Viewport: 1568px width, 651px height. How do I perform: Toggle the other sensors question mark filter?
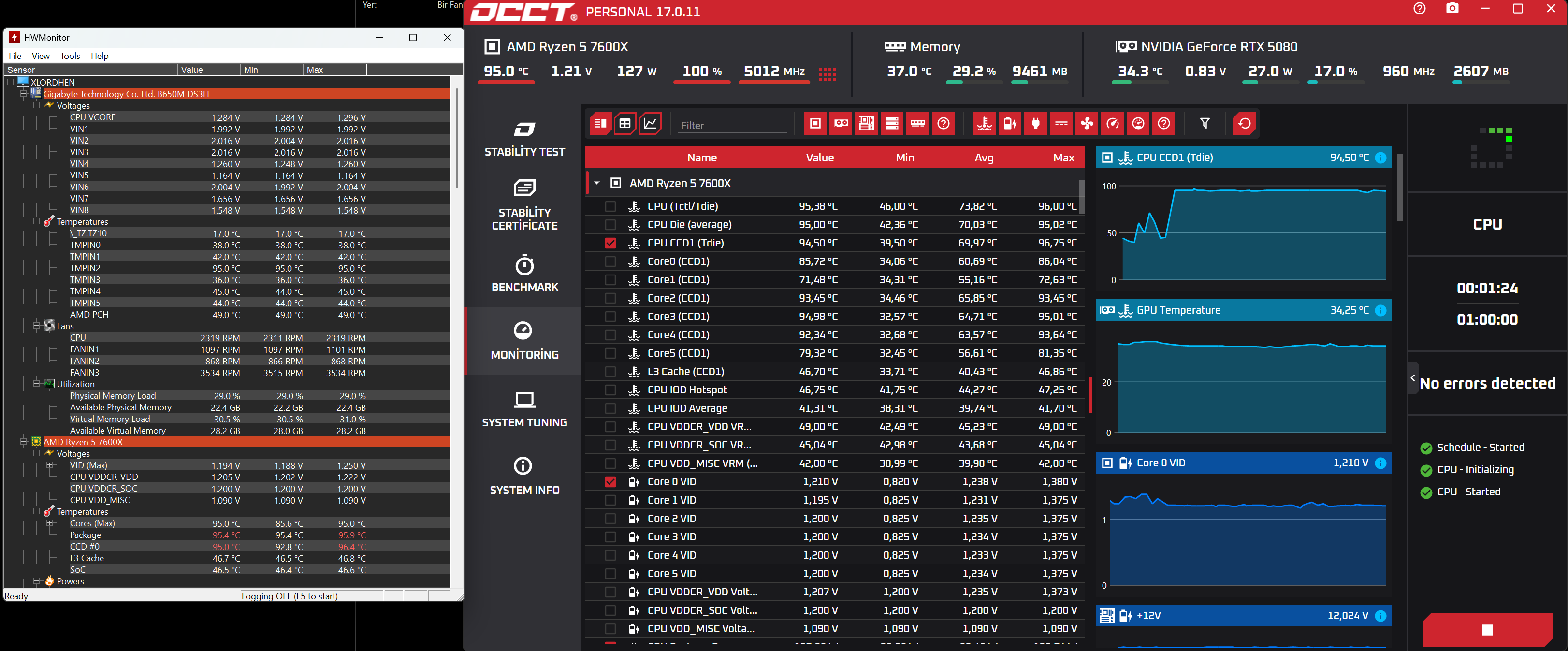pyautogui.click(x=1163, y=124)
